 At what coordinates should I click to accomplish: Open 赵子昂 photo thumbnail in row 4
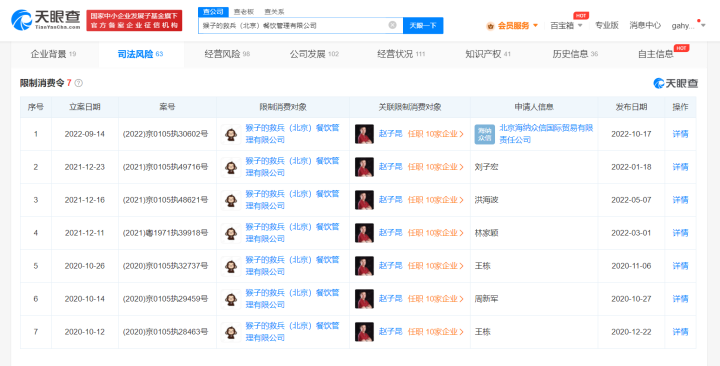coord(364,233)
